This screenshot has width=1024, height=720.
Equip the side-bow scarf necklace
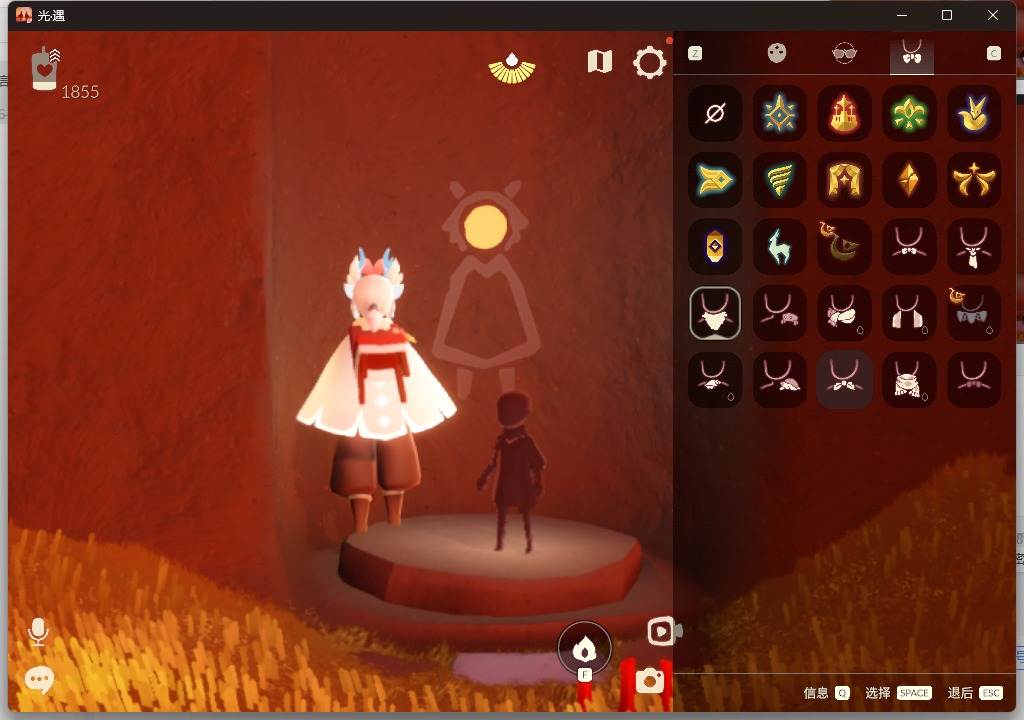844,313
